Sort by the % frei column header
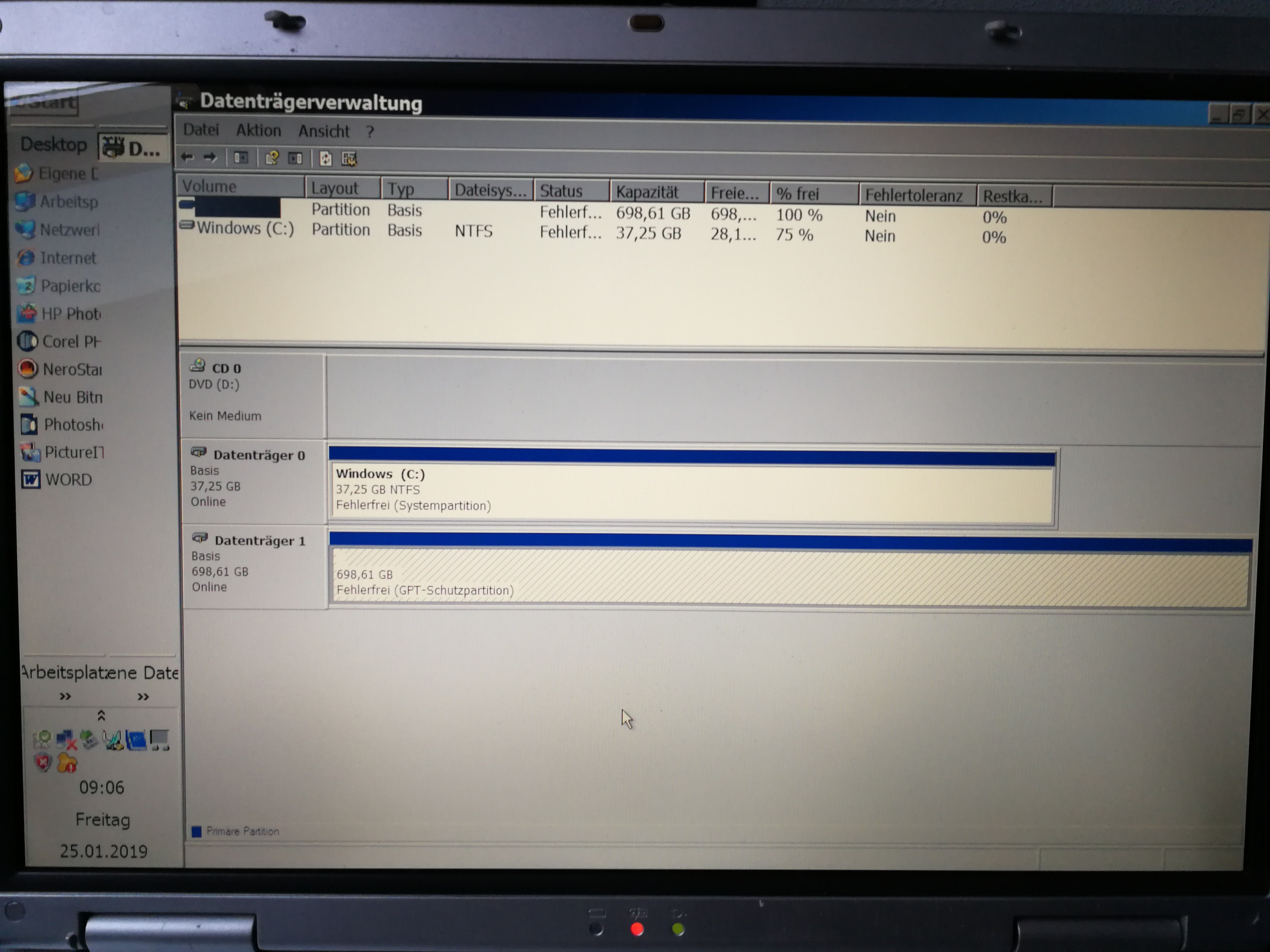This screenshot has width=1270, height=952. pyautogui.click(x=814, y=194)
